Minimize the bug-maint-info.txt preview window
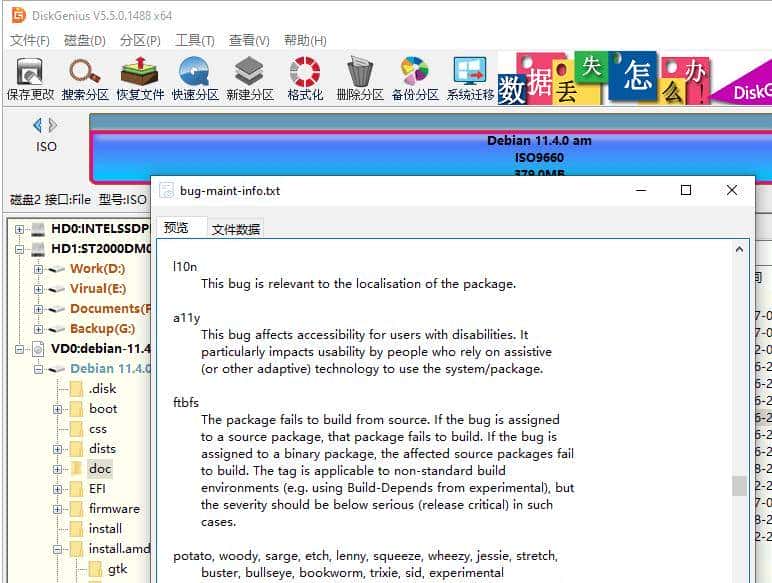This screenshot has height=583, width=772. pyautogui.click(x=641, y=190)
